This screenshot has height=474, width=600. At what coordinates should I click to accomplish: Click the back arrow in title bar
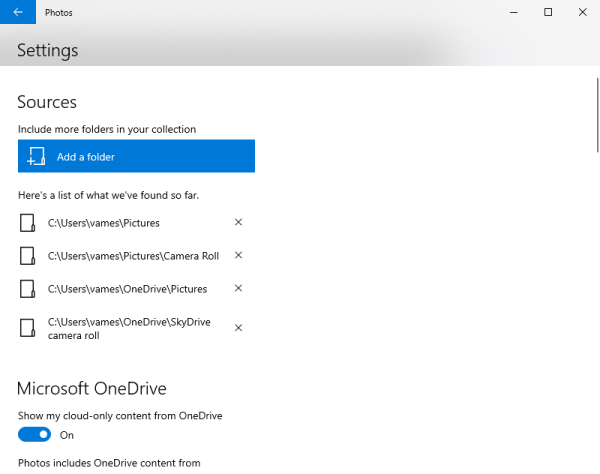18,12
